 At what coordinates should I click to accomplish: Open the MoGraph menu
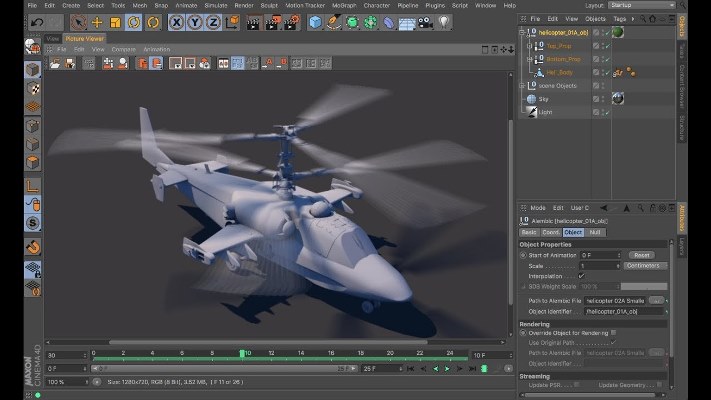tap(344, 5)
